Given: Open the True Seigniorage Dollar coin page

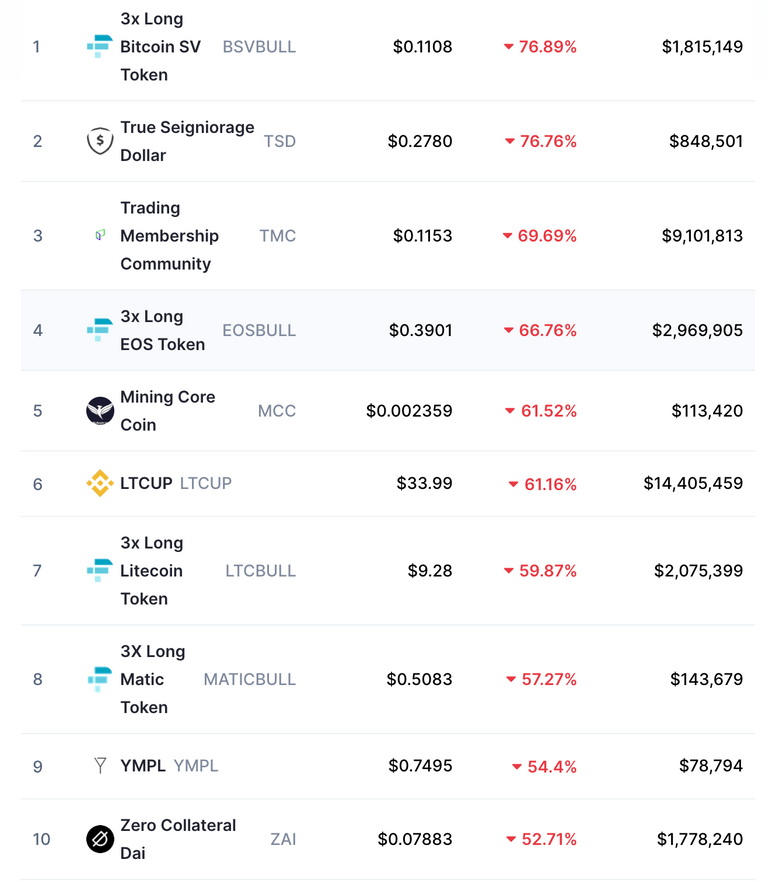Looking at the screenshot, I should (187, 141).
